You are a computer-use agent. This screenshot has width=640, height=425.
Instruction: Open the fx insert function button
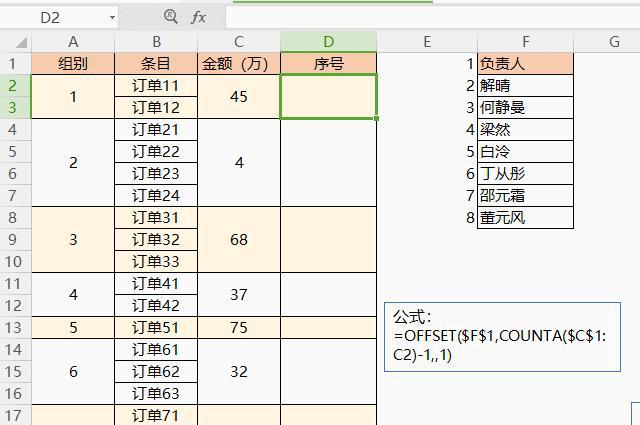[198, 17]
